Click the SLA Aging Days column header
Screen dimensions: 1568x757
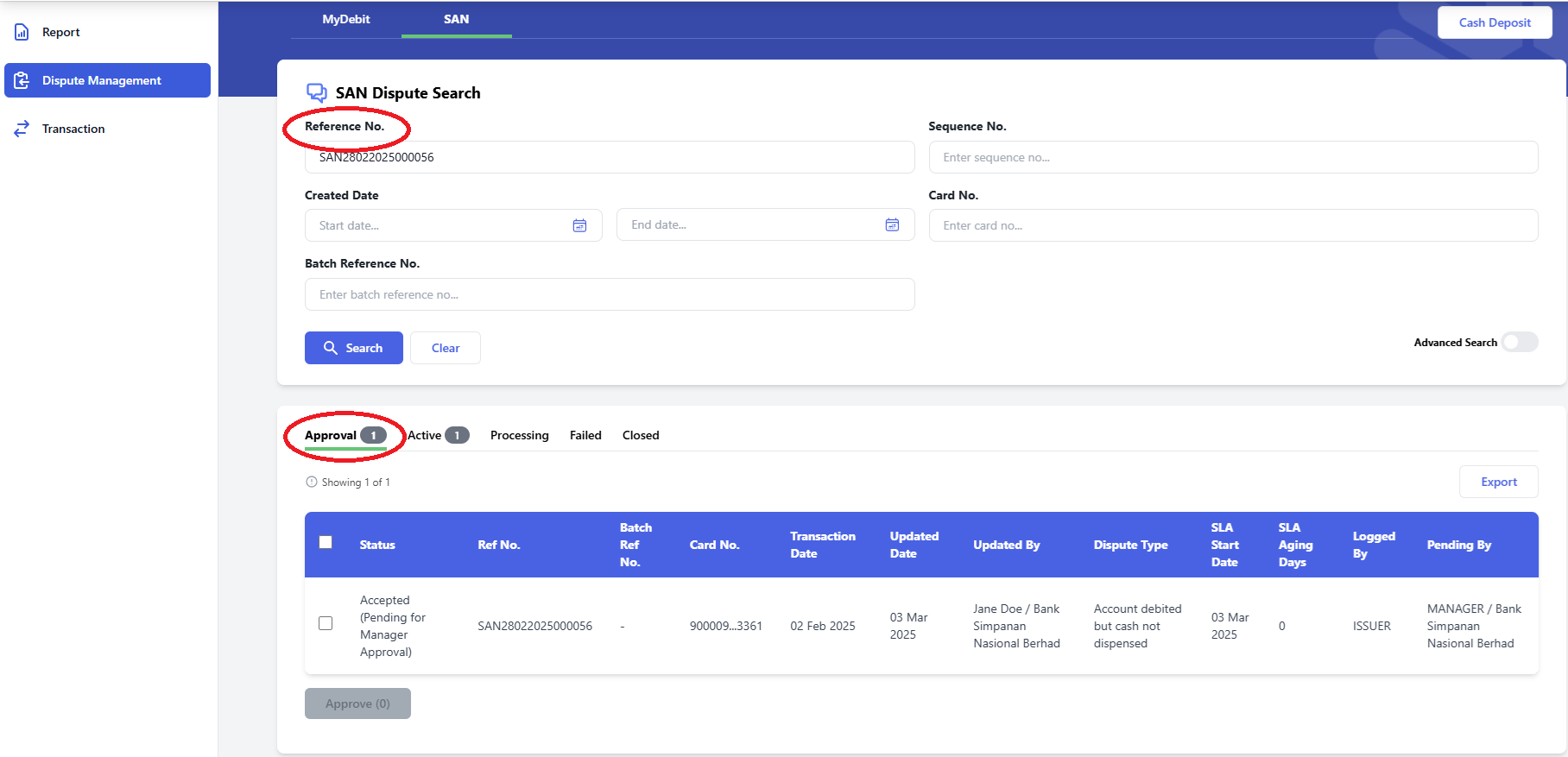coord(1296,545)
